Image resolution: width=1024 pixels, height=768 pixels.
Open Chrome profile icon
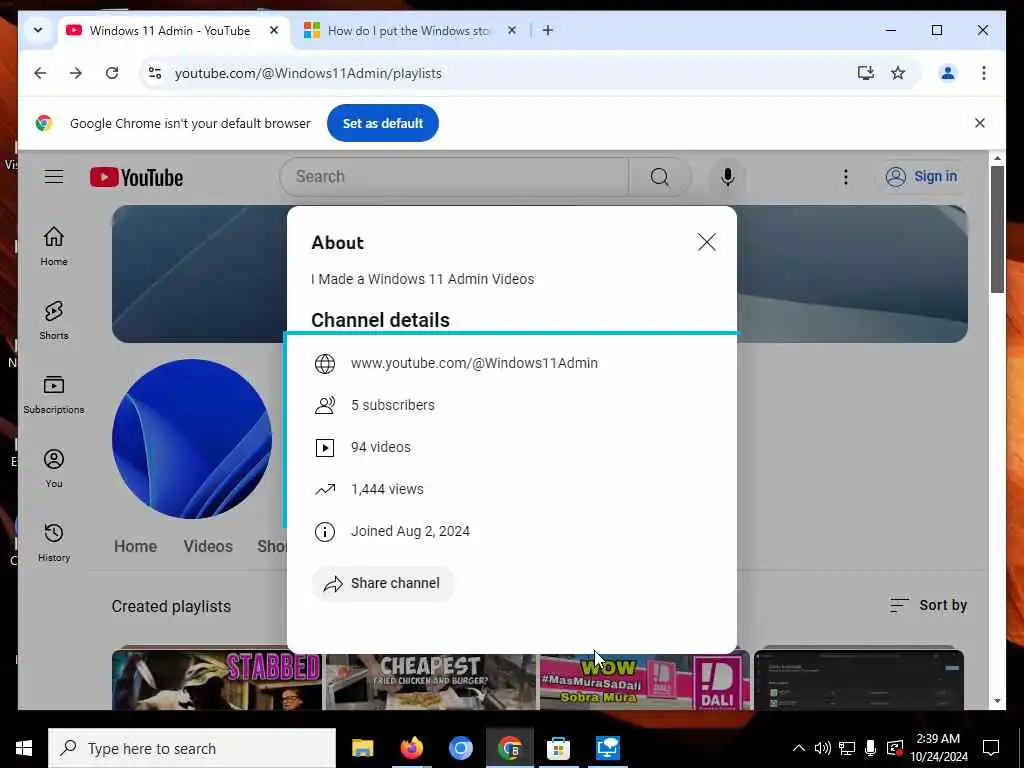pos(948,73)
